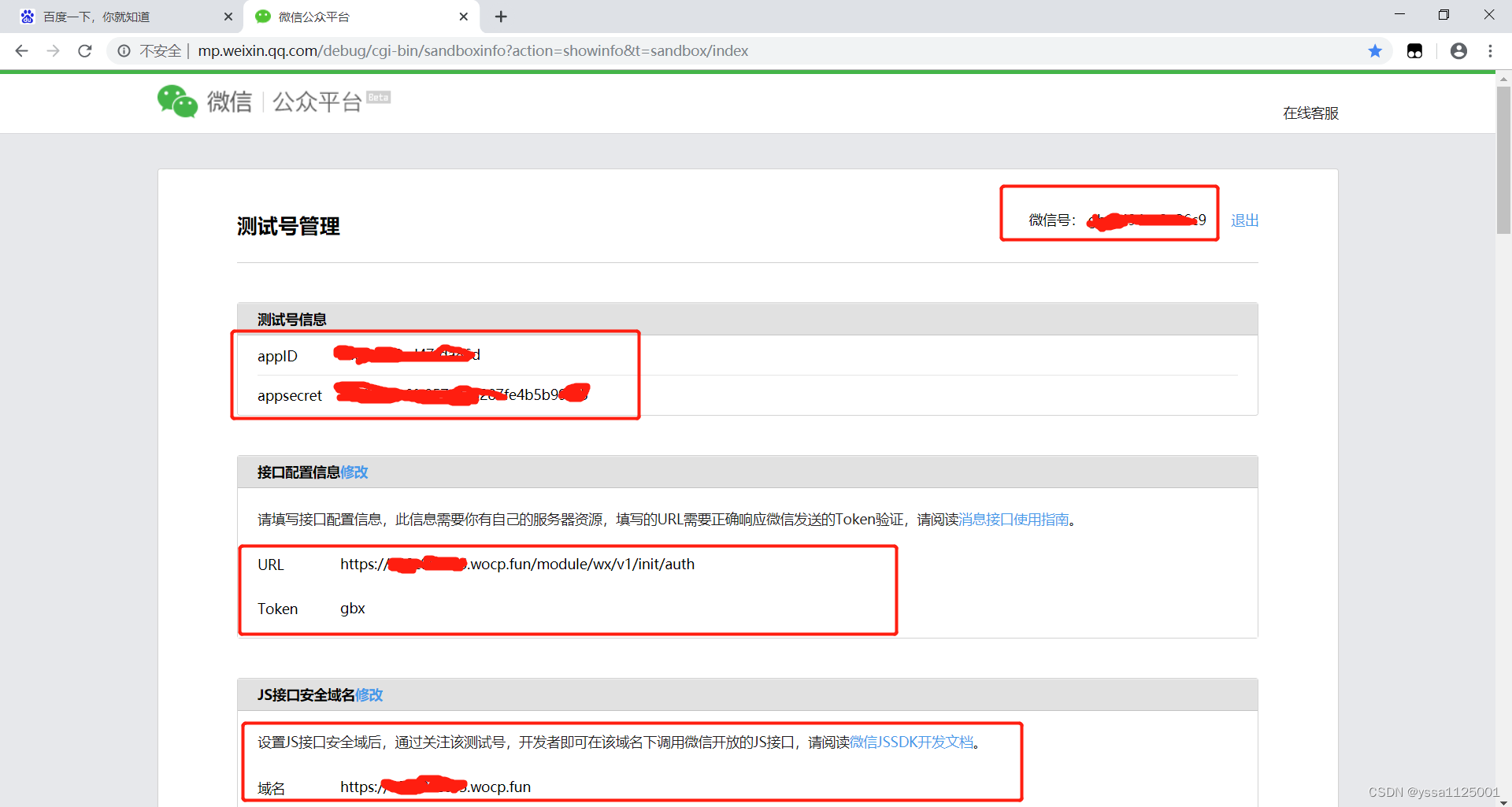This screenshot has width=1512, height=807.
Task: Click the scrollbar up arrow
Action: pos(1503,79)
